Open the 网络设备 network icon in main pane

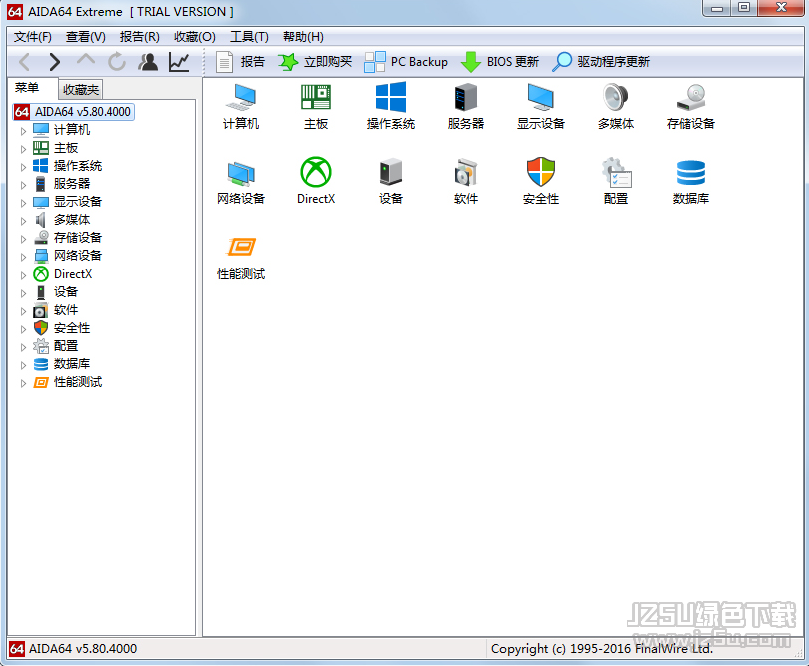coord(240,182)
